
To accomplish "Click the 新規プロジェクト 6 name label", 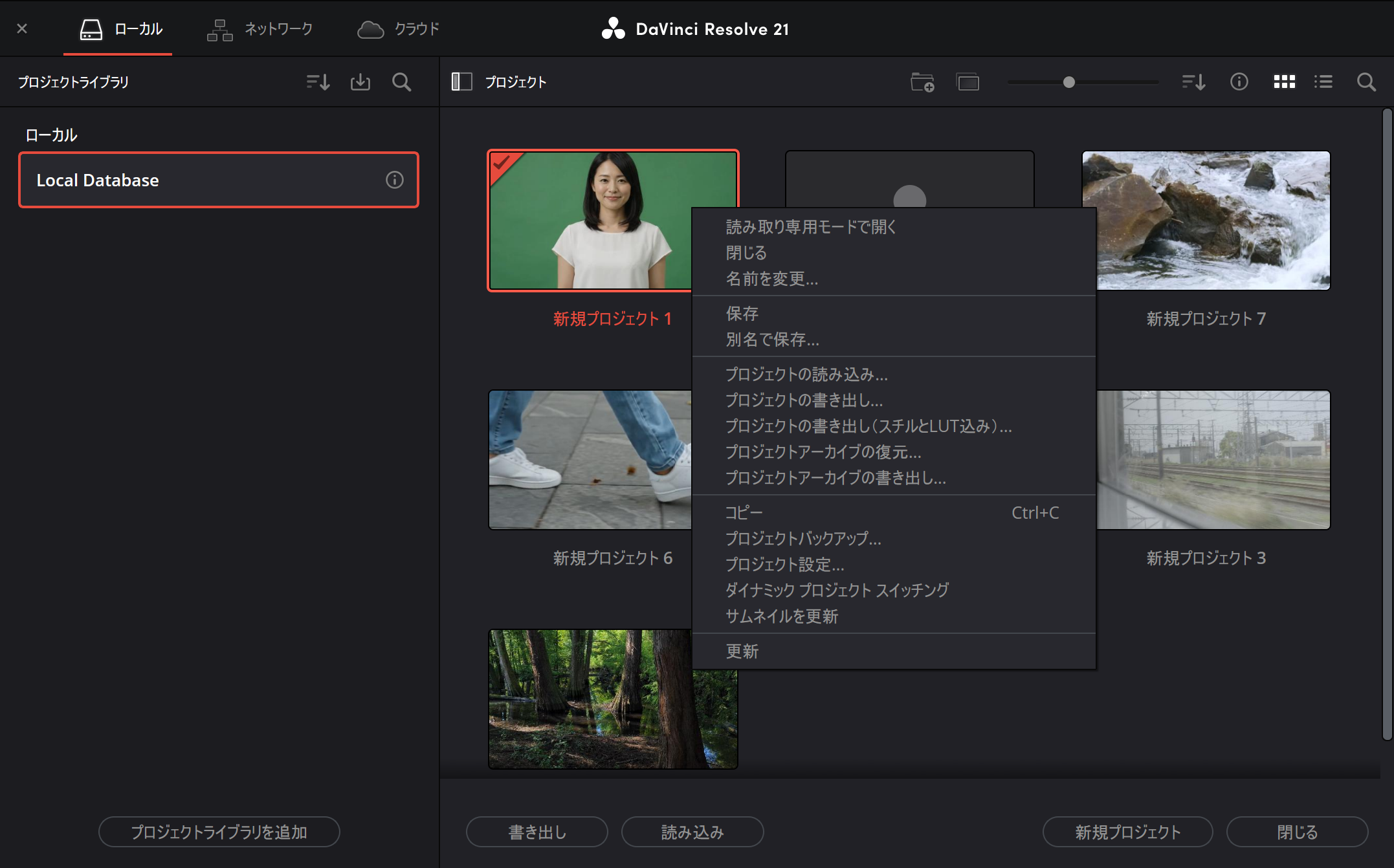I will tap(612, 558).
